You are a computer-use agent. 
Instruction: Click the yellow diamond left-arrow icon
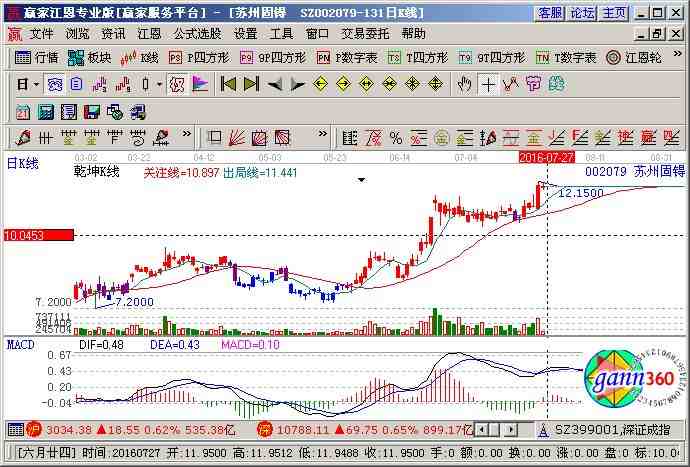click(321, 84)
